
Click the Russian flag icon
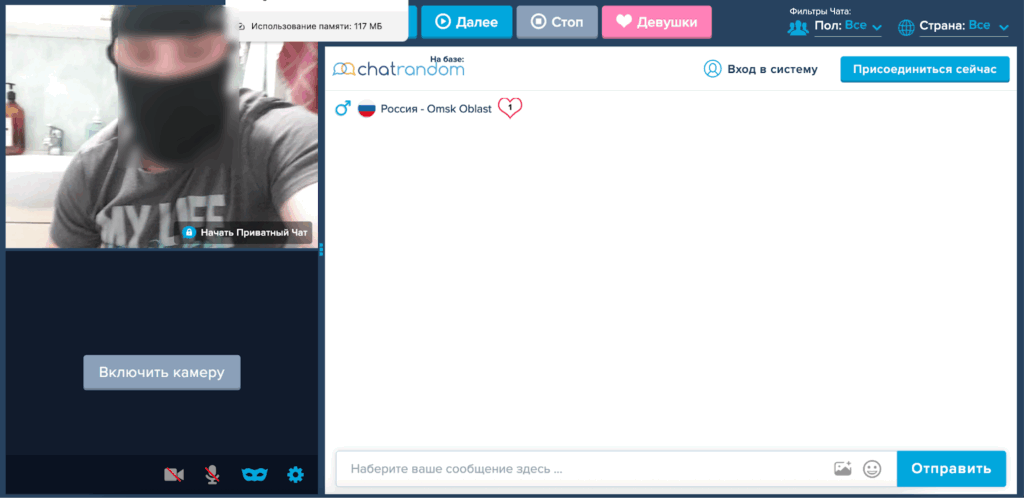point(366,108)
